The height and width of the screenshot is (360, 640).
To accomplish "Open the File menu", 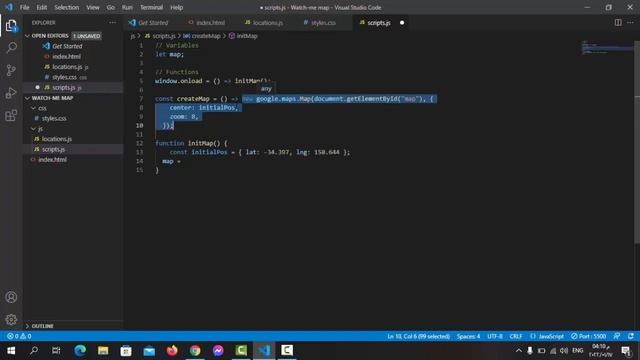I will 24,7.
